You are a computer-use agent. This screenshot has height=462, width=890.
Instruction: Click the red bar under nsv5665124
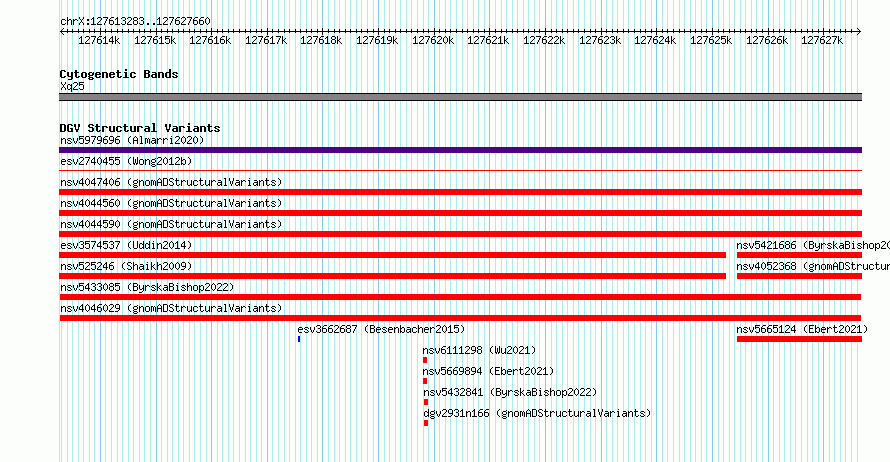(799, 339)
